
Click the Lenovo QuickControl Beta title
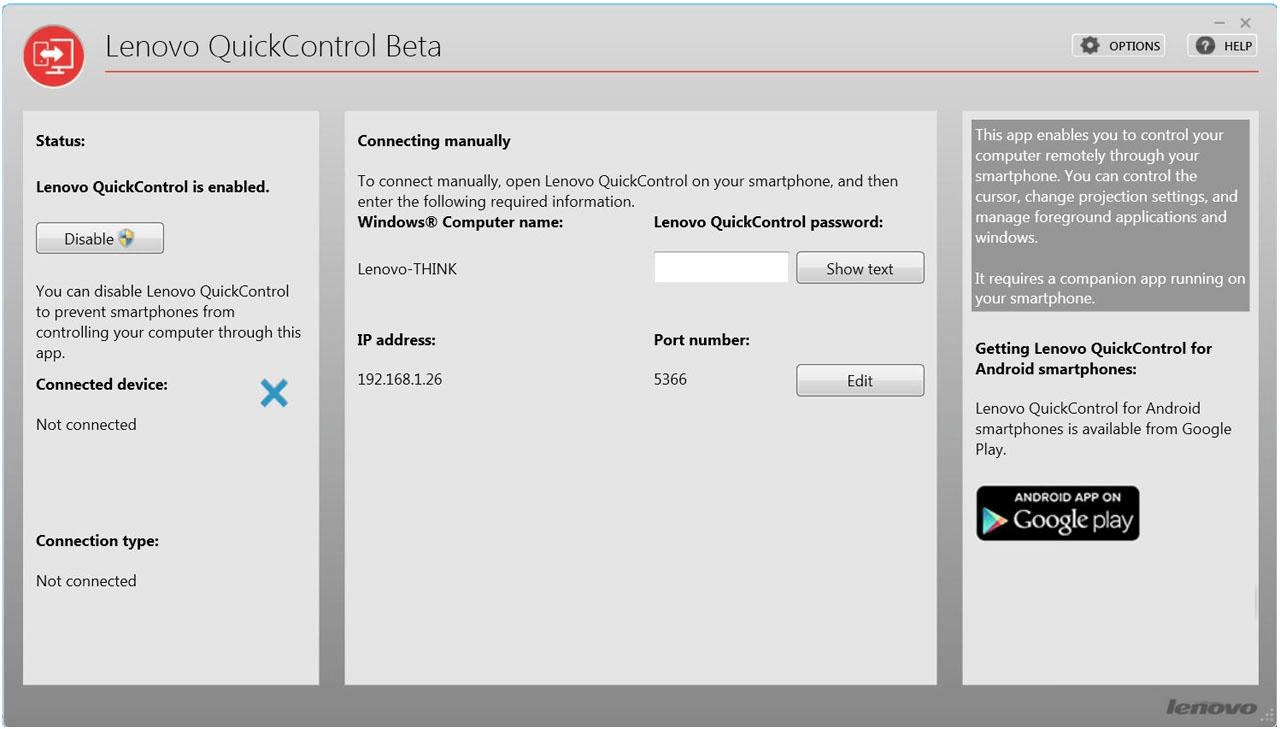tap(273, 46)
